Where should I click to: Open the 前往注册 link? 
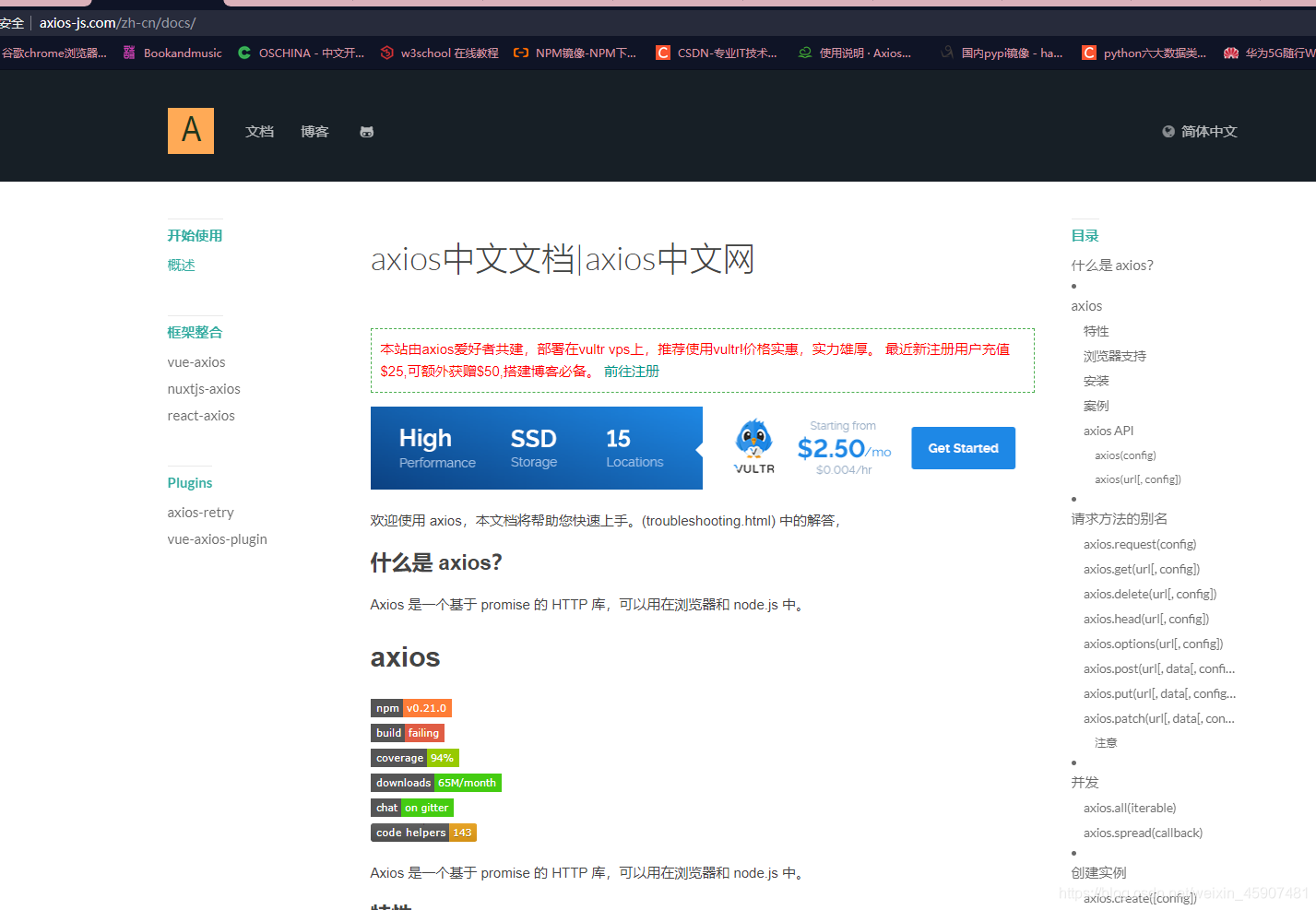[x=632, y=371]
